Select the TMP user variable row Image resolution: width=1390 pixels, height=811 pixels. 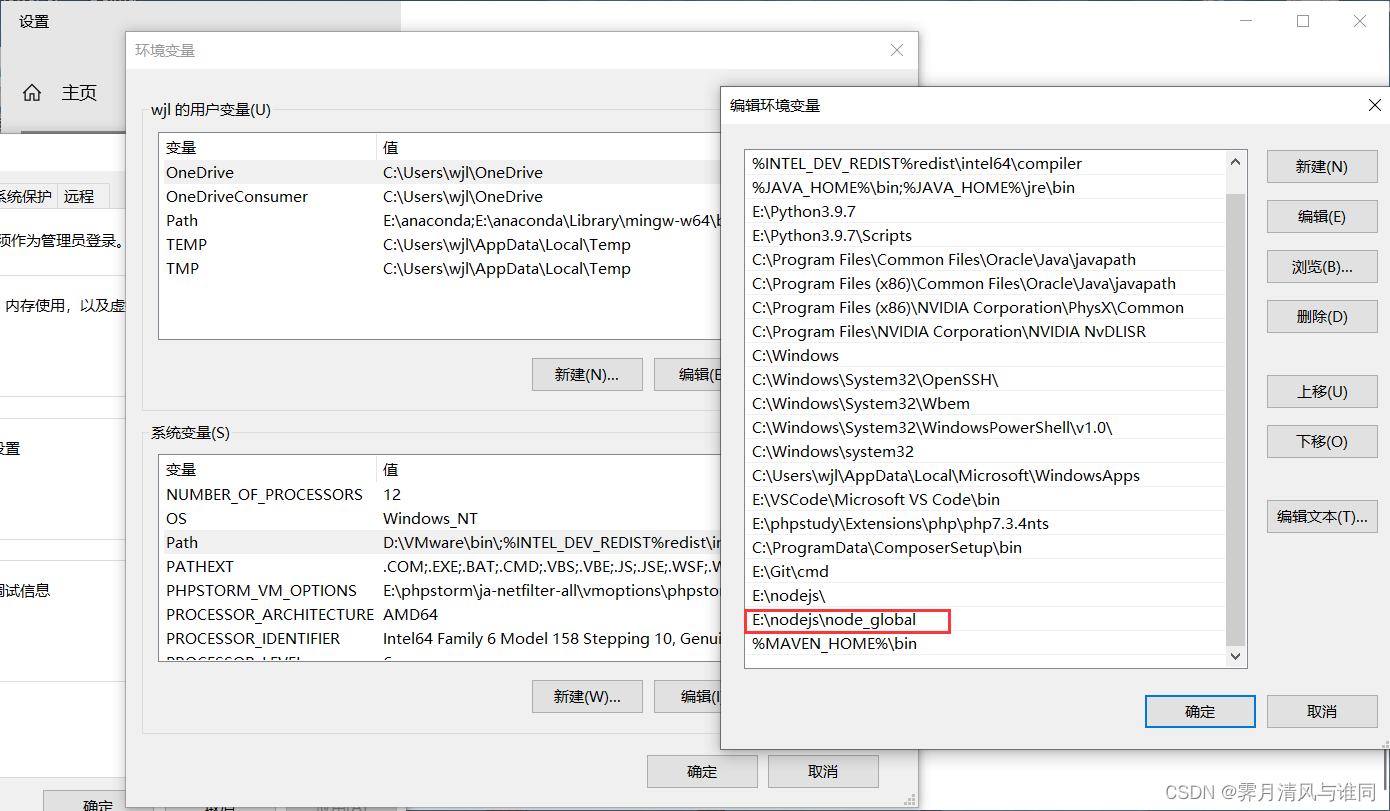point(440,269)
